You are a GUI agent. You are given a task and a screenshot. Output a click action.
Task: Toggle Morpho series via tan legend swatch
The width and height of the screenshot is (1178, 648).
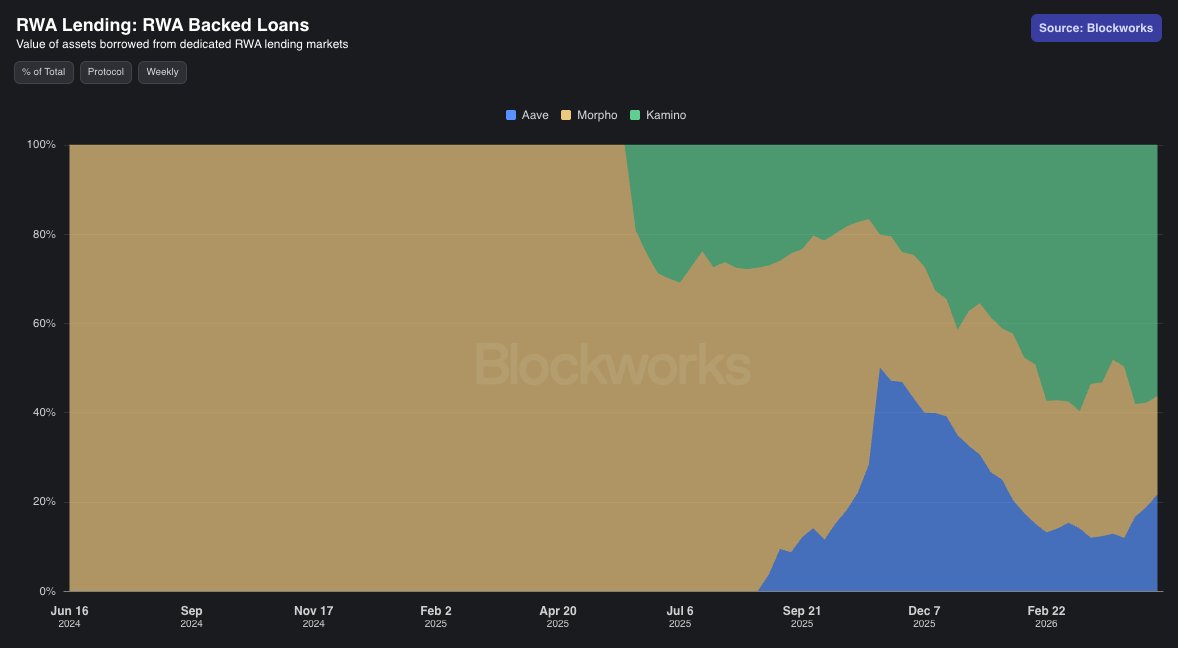[x=566, y=115]
